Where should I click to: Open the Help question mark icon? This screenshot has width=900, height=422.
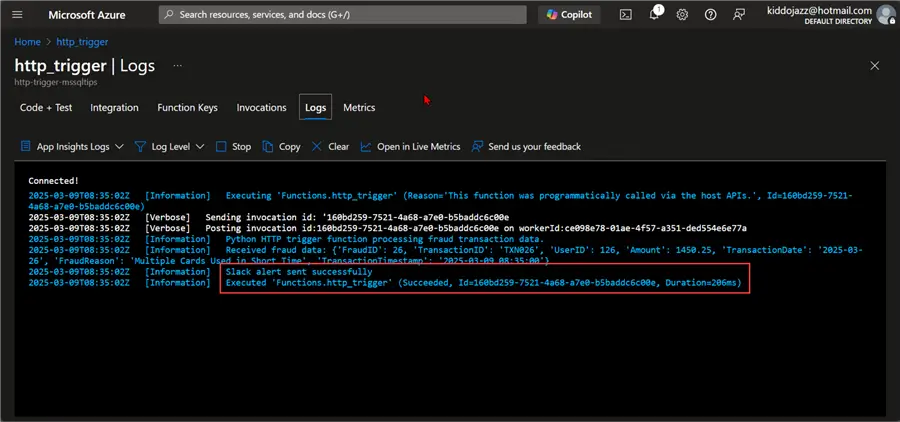[711, 15]
